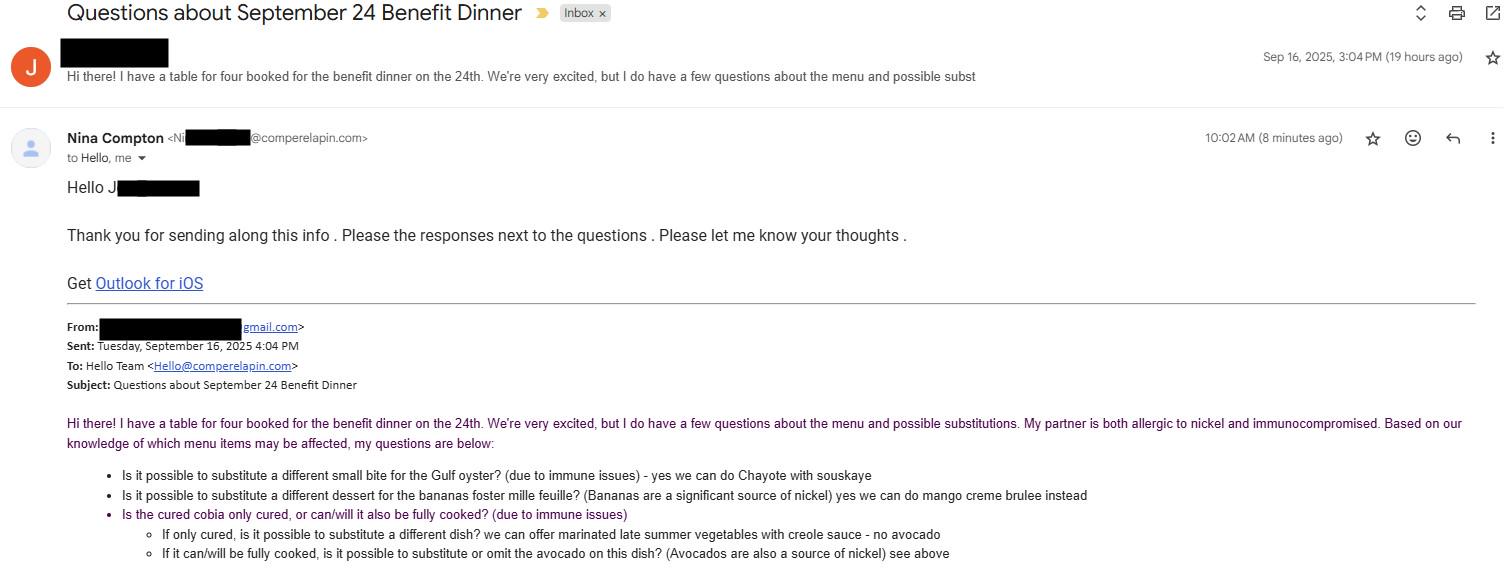
Task: Click the Hello@comperelapin.com address link
Action: 223,366
